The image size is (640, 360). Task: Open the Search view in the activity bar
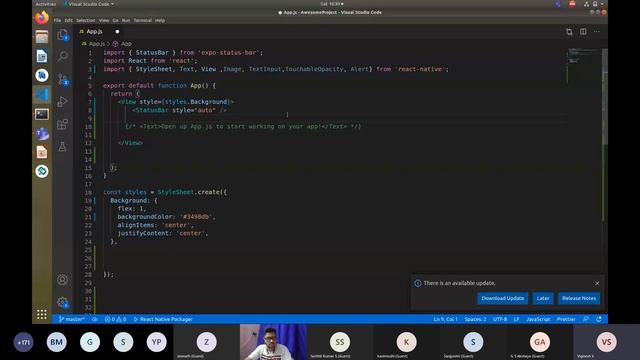tap(62, 56)
